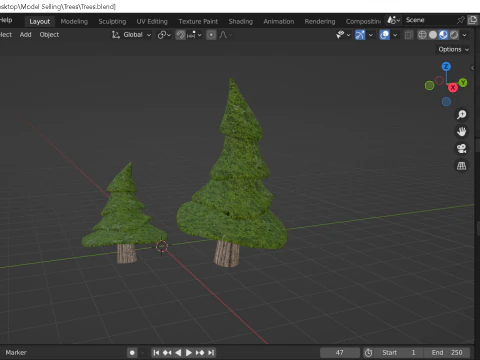Play the animation forward
The image size is (480, 360).
pyautogui.click(x=189, y=352)
